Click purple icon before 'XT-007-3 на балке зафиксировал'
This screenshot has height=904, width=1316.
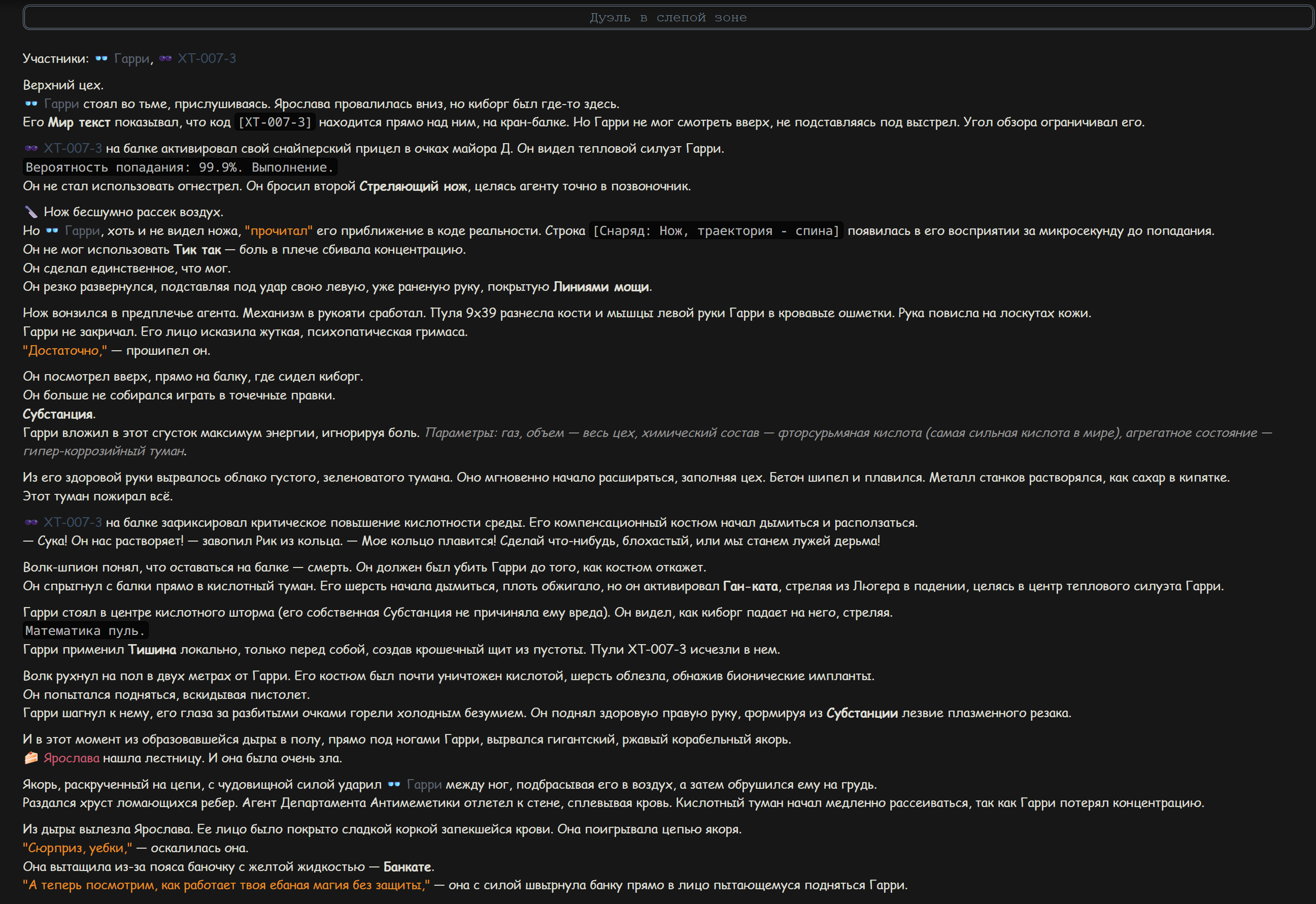tap(31, 522)
